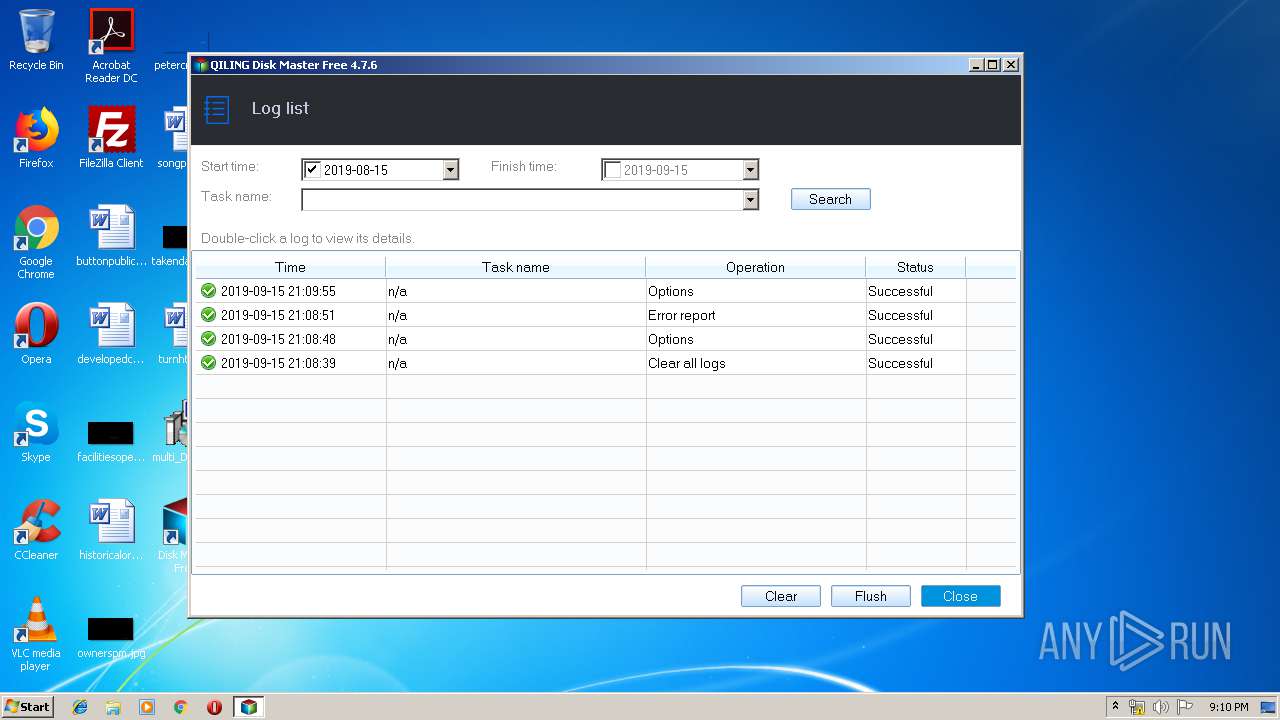1280x720 pixels.
Task: Click the green check icon for 21:08:39 log
Action: click(x=208, y=363)
